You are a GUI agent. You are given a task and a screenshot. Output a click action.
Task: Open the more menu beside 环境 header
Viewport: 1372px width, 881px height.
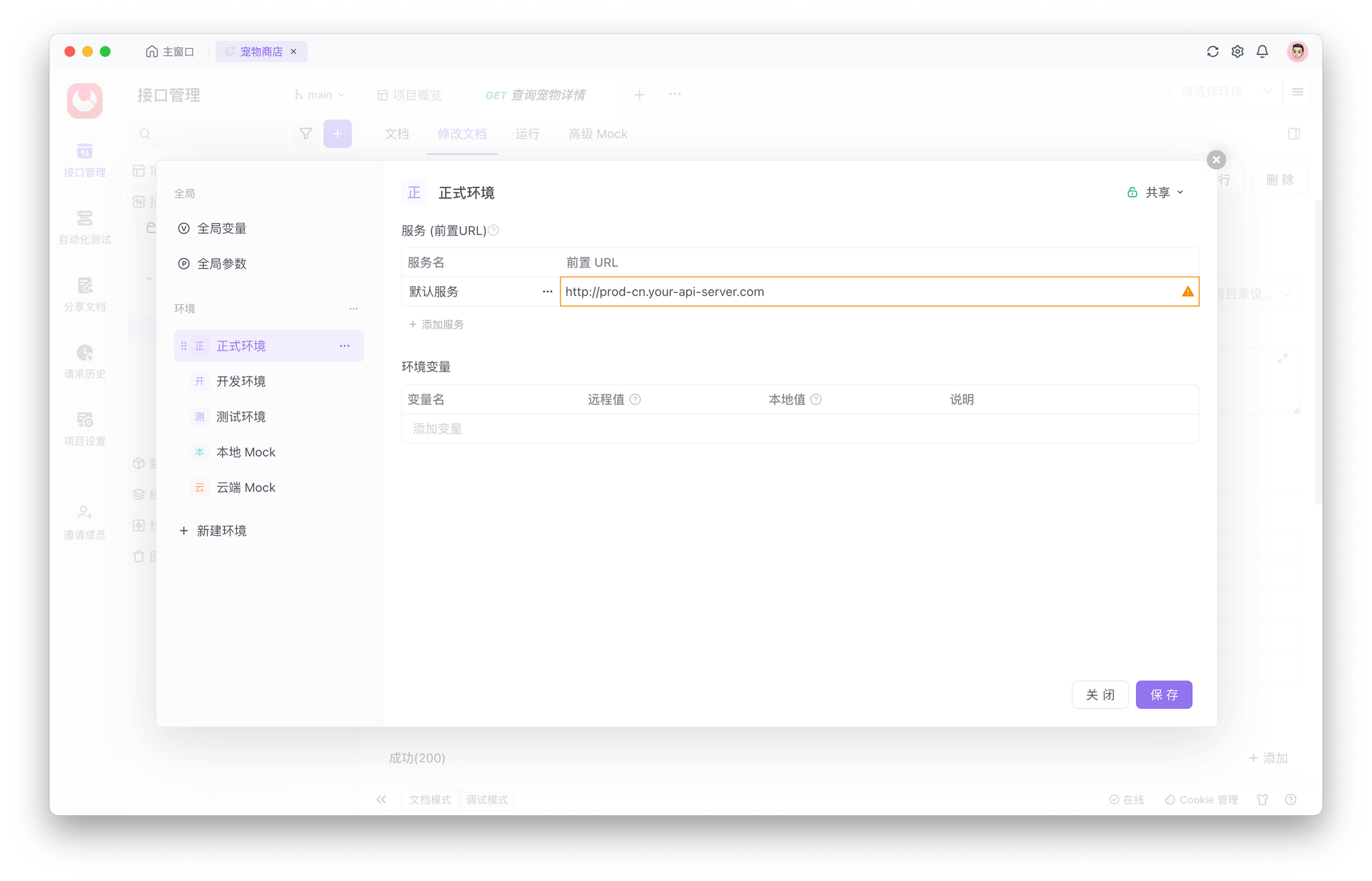coord(353,309)
